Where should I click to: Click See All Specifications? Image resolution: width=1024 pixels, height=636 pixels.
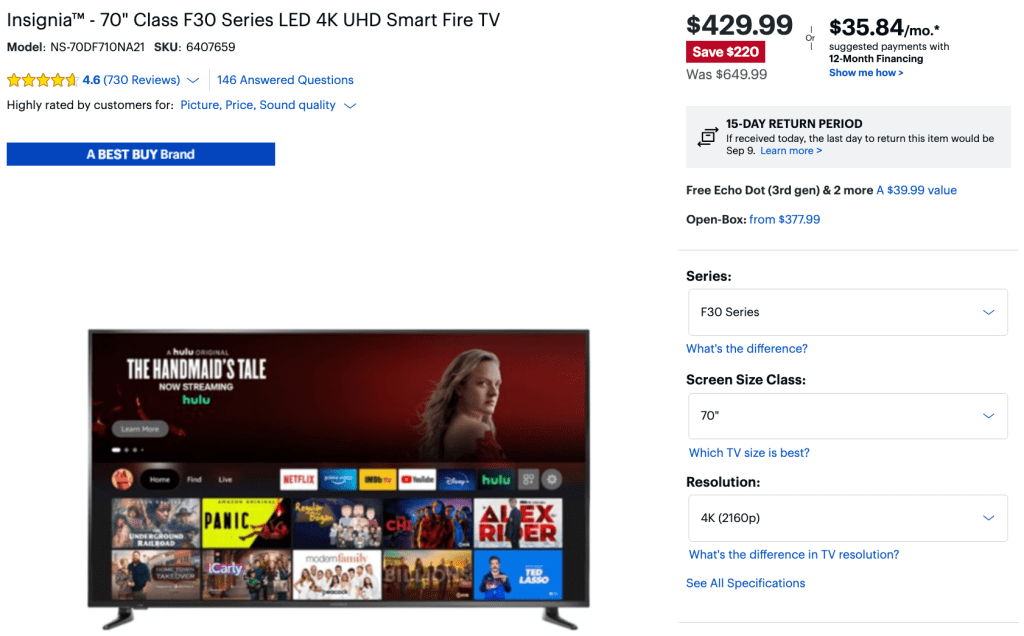(745, 583)
